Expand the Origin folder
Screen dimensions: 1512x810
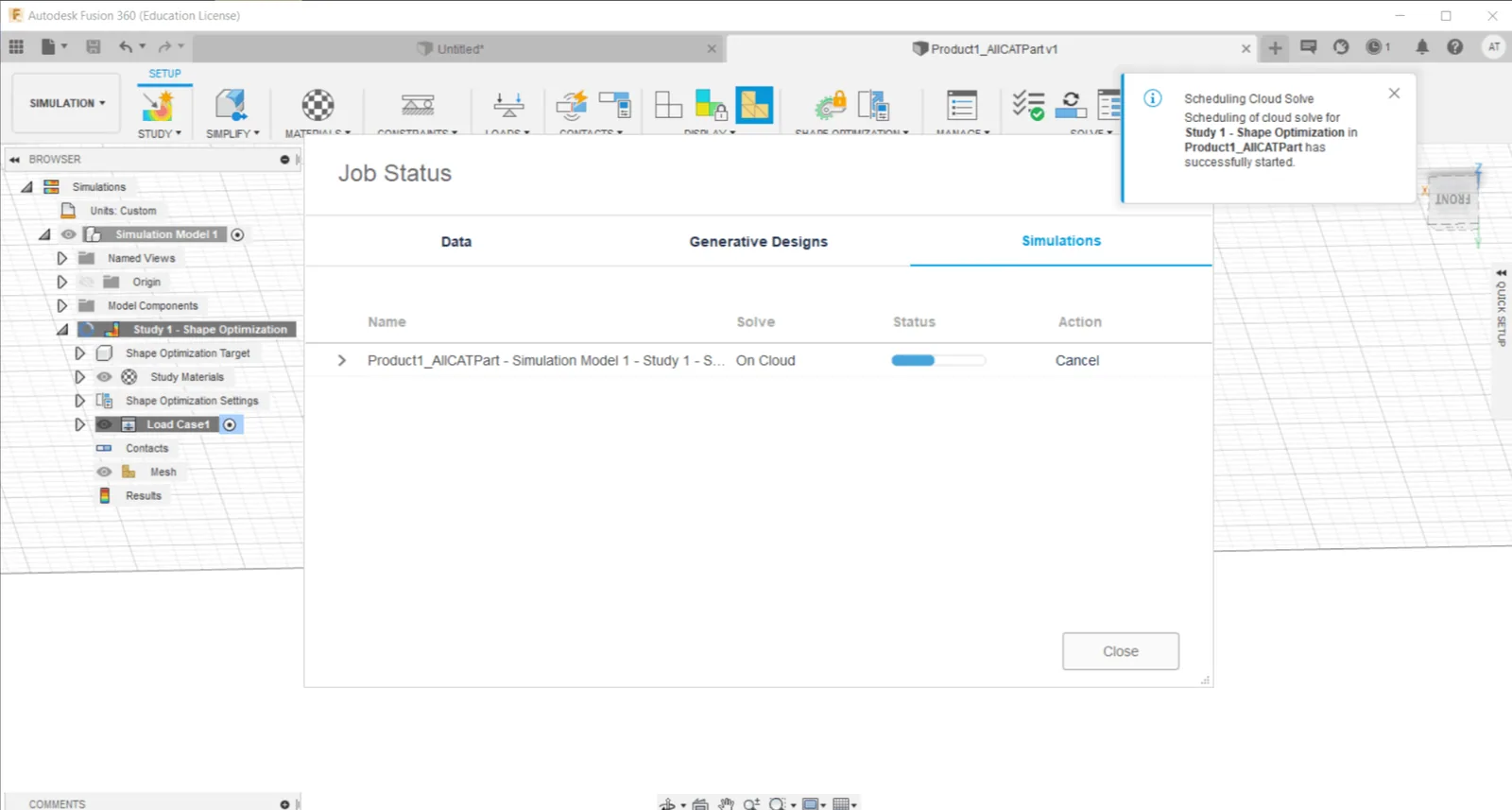coord(61,282)
